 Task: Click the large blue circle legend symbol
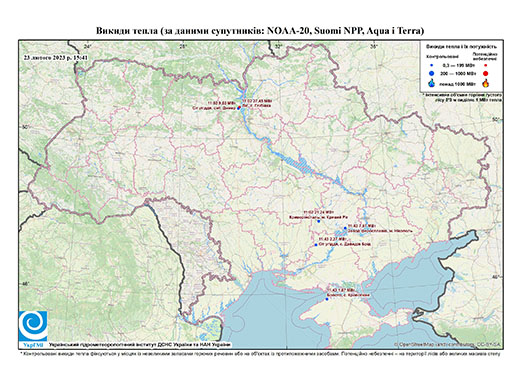(432, 73)
